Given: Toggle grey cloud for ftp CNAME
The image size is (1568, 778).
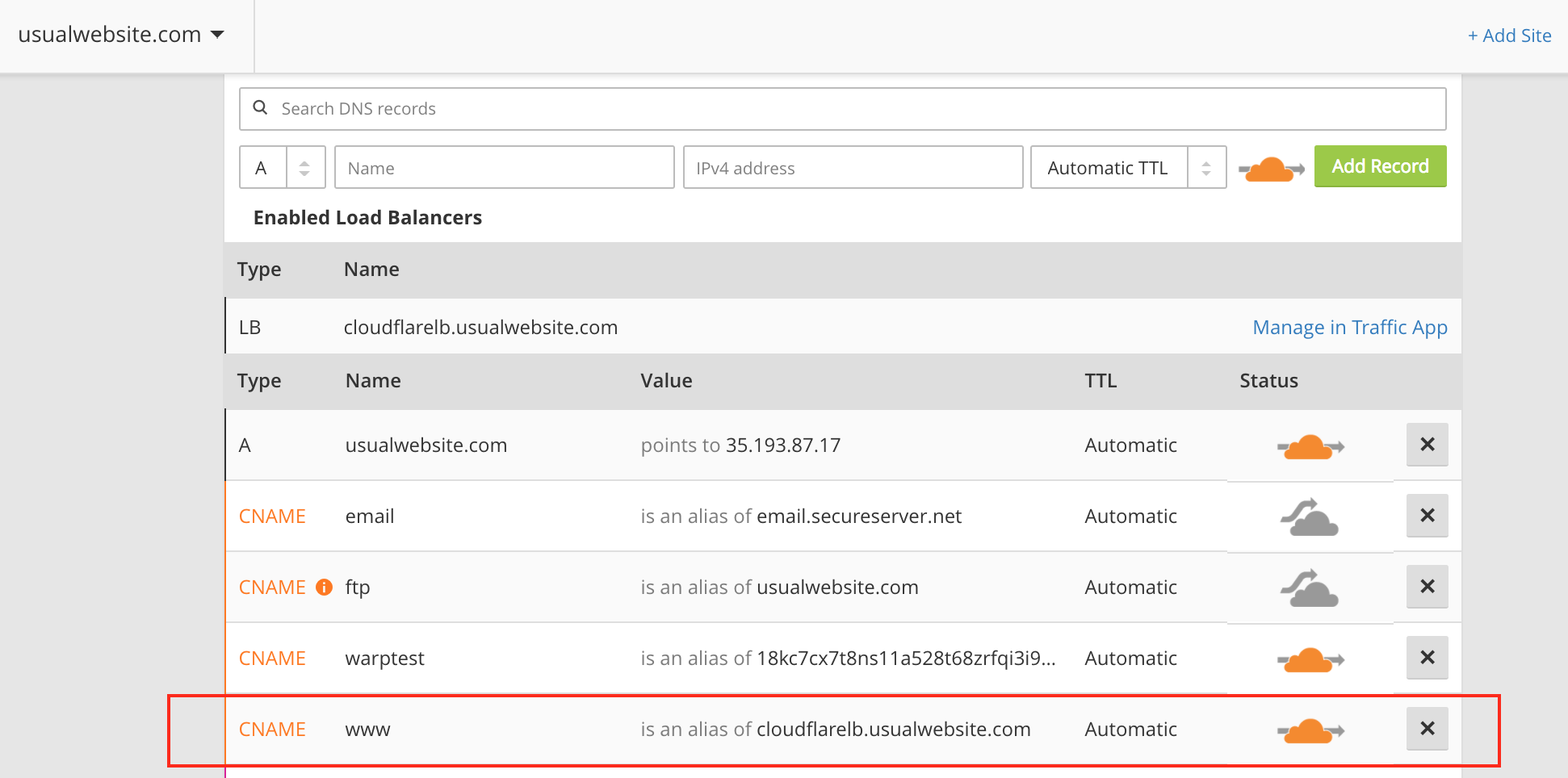Looking at the screenshot, I should (1309, 588).
